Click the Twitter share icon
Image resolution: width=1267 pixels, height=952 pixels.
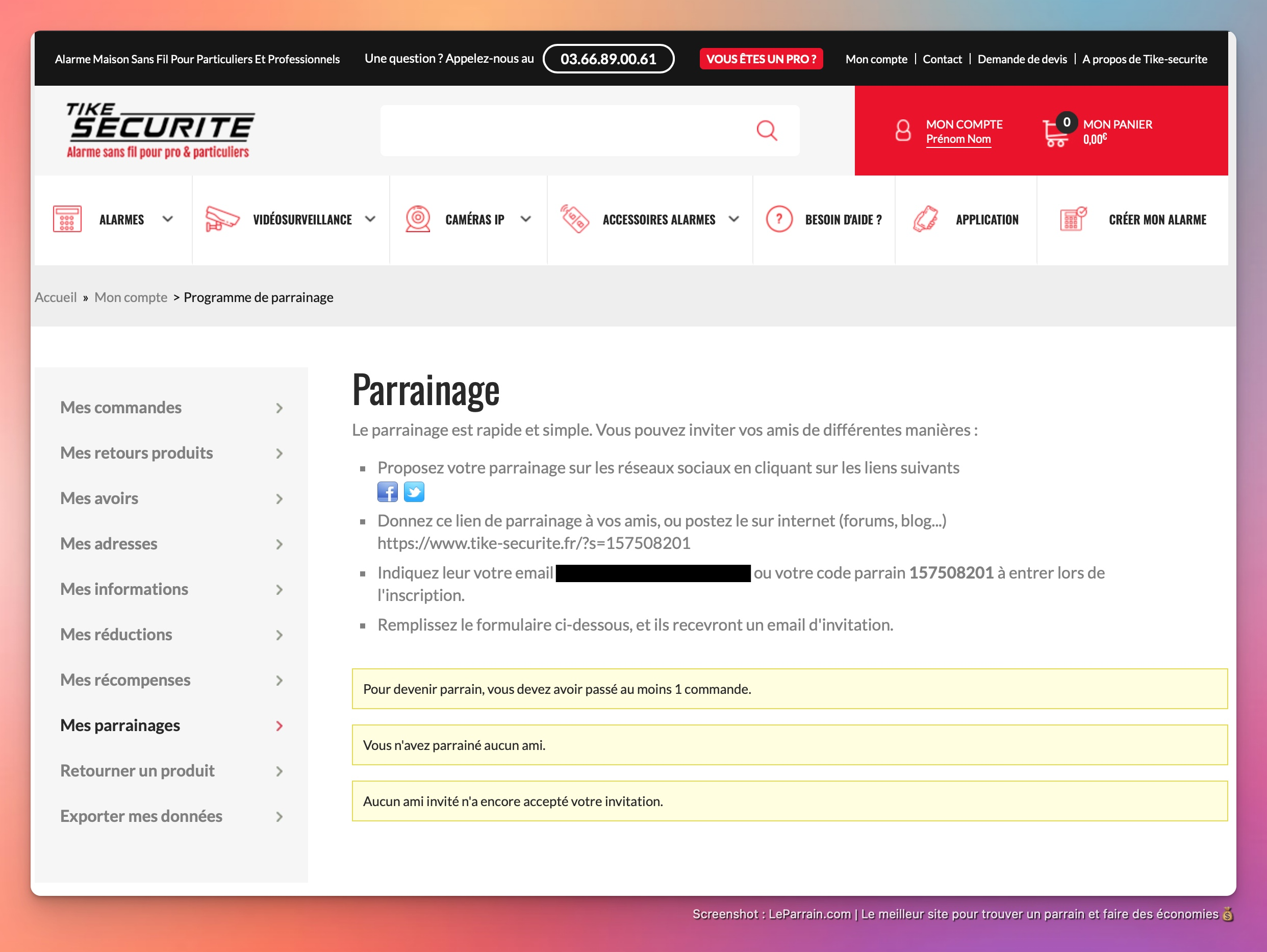pos(414,492)
